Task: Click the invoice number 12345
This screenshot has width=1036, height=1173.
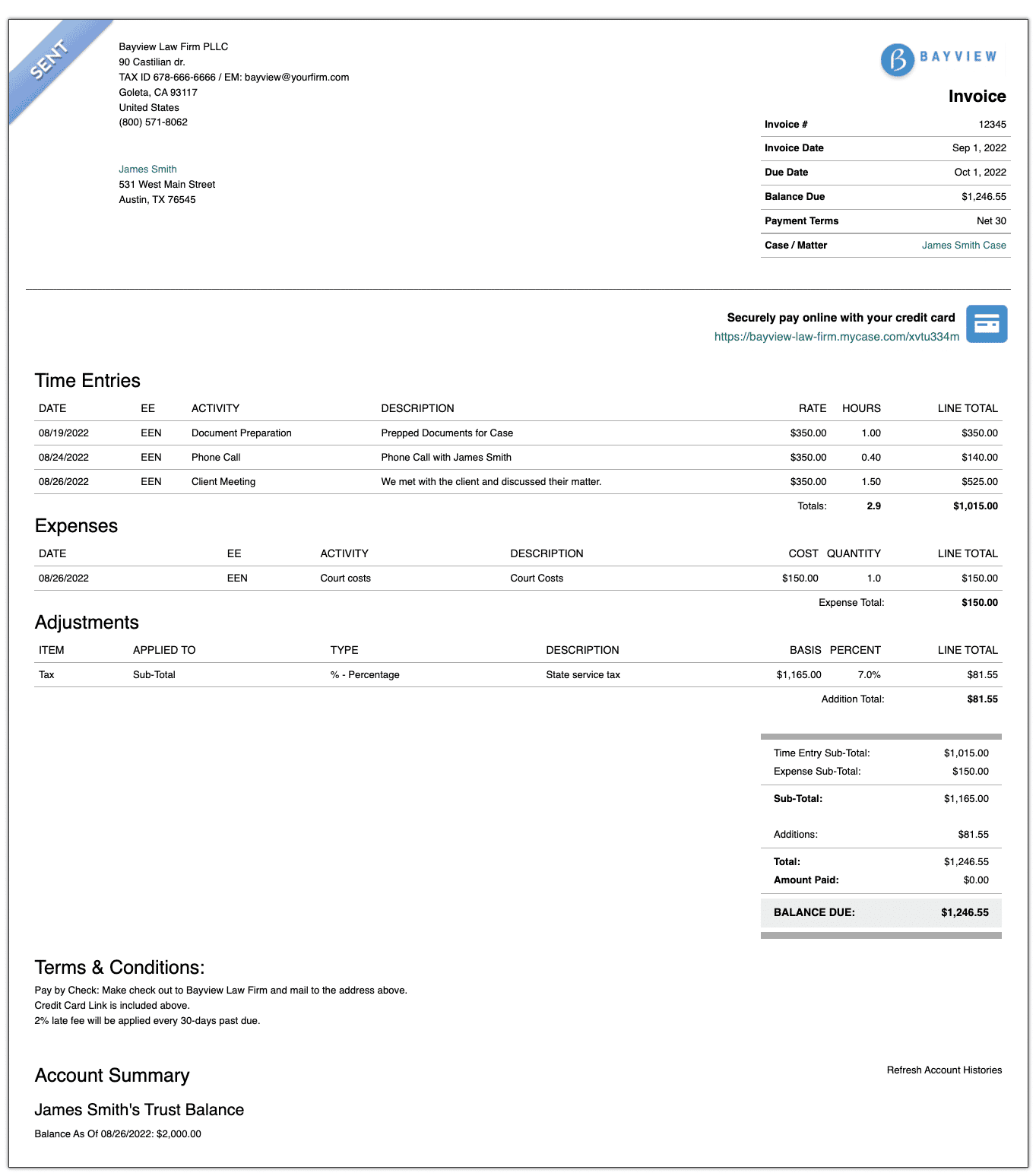Action: (991, 125)
